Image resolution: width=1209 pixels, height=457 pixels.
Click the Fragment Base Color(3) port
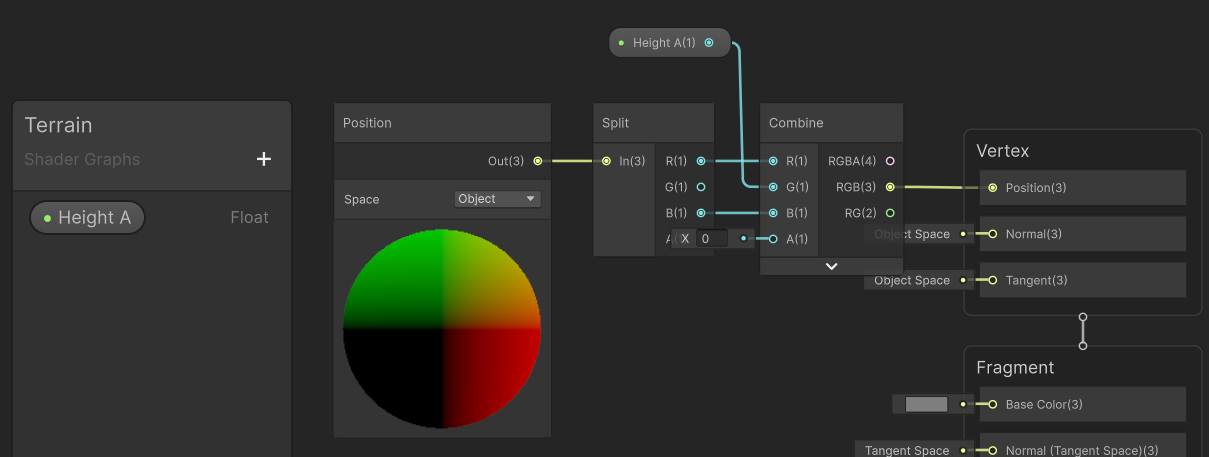coord(992,405)
